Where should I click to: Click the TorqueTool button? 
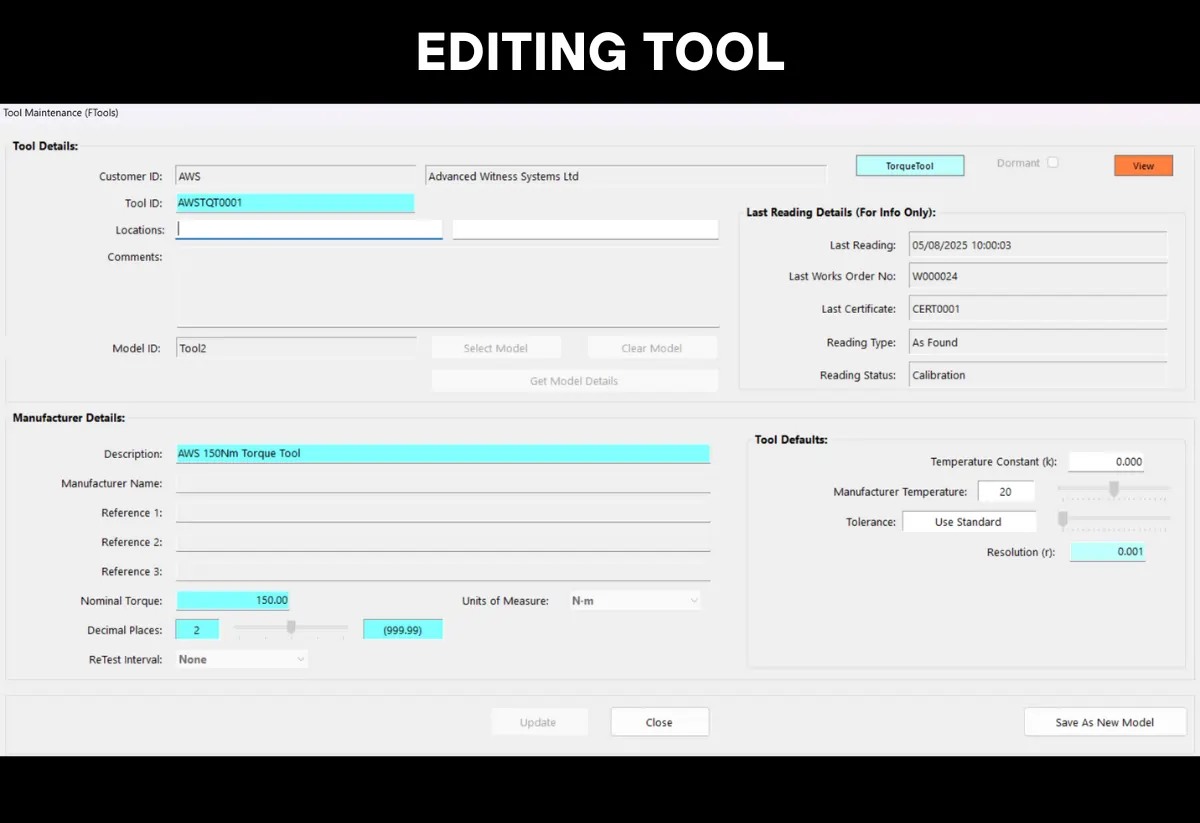pyautogui.click(x=909, y=164)
